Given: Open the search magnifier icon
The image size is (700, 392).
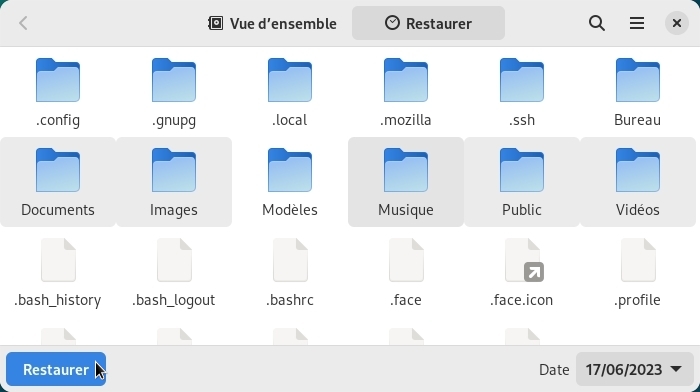Looking at the screenshot, I should click(x=597, y=23).
